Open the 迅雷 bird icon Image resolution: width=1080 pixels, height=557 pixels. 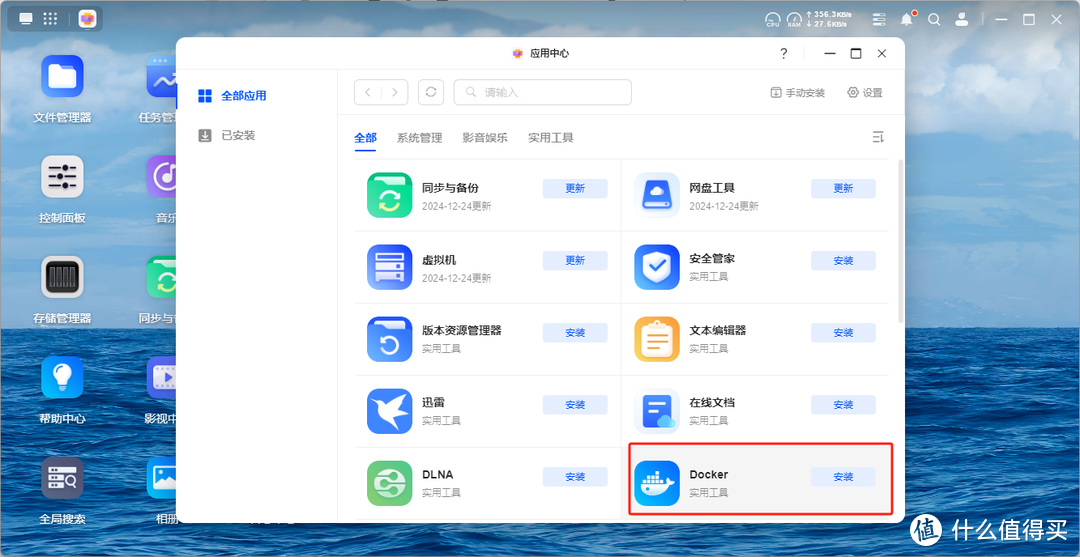click(389, 411)
